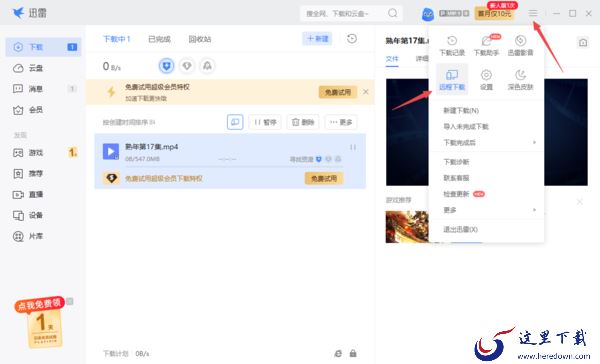The height and width of the screenshot is (364, 600).
Task: Click 免费试用 in the download item row
Action: click(324, 178)
